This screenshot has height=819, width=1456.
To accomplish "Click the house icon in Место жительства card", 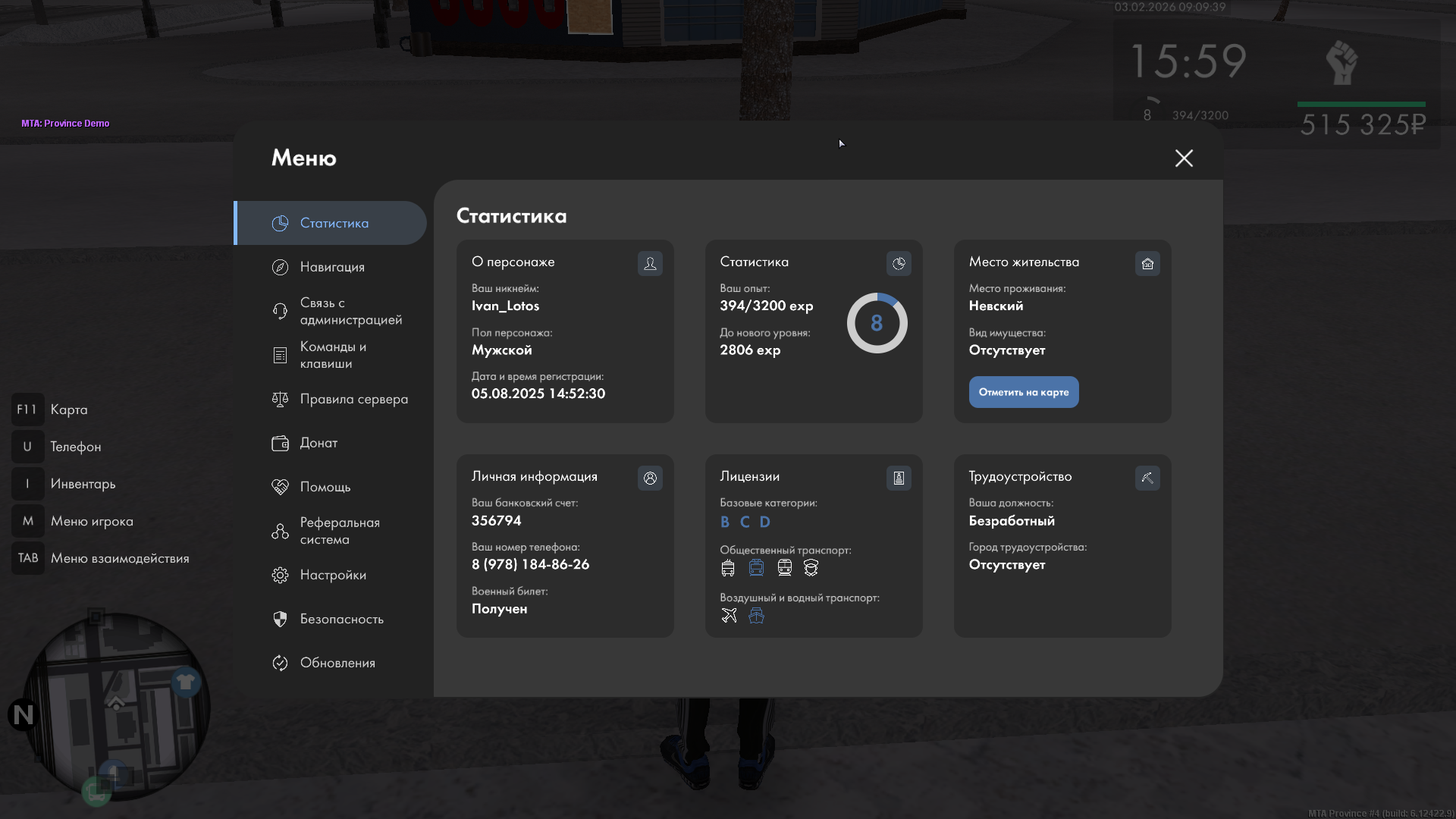I will click(1147, 263).
